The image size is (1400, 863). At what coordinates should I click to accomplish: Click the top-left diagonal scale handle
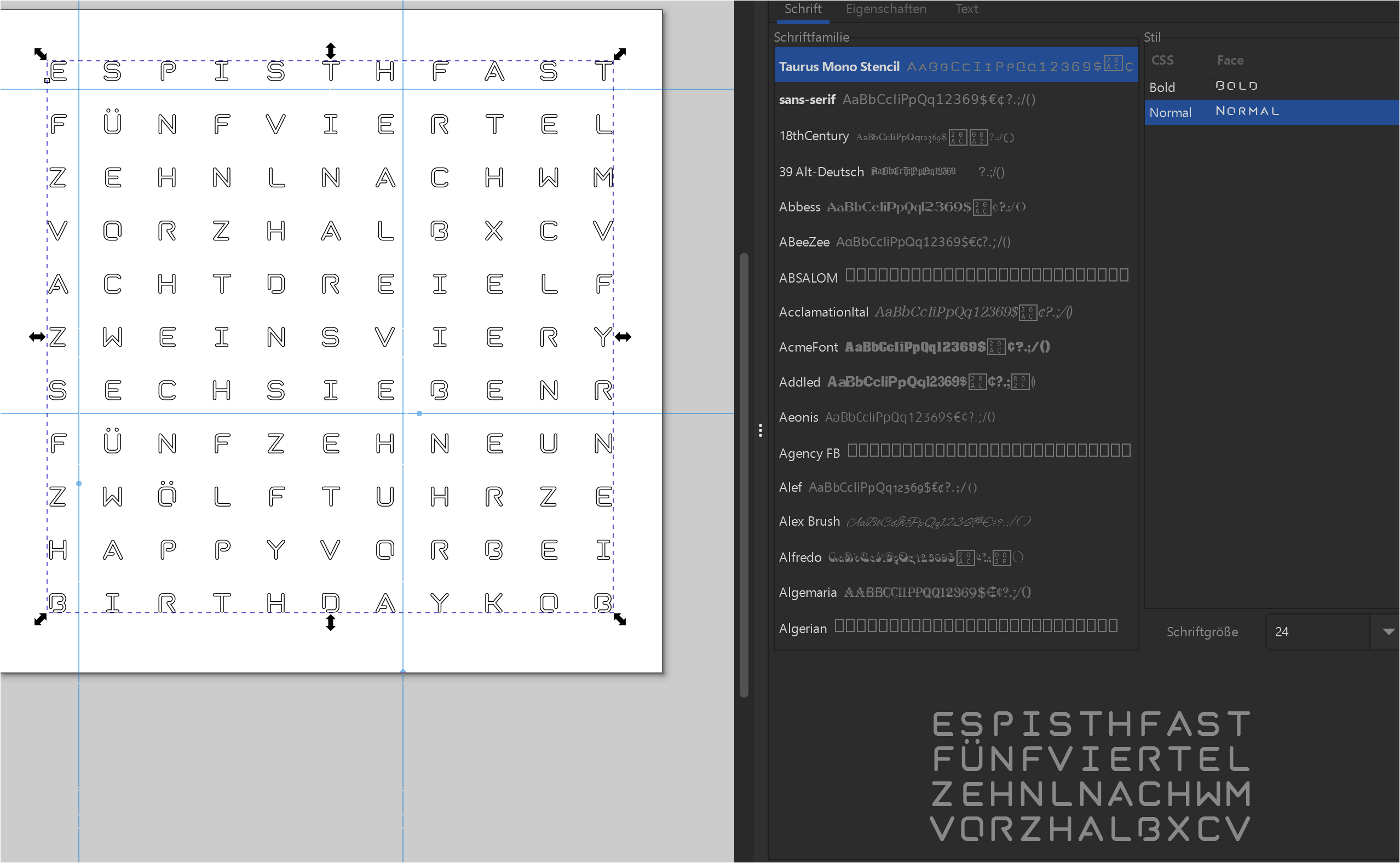[40, 54]
